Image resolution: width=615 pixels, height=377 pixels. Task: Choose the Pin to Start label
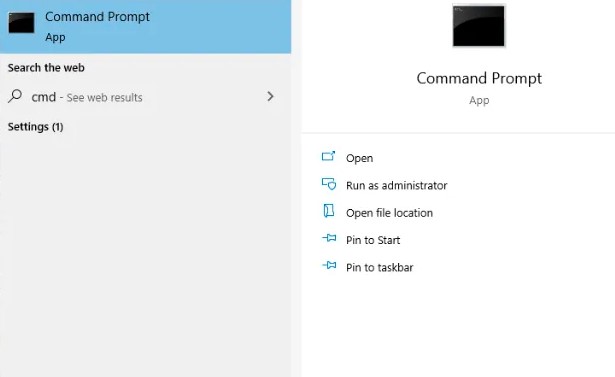coord(373,240)
